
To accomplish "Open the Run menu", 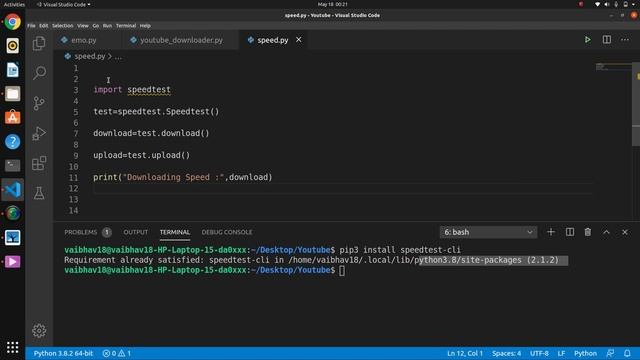I will 107,25.
